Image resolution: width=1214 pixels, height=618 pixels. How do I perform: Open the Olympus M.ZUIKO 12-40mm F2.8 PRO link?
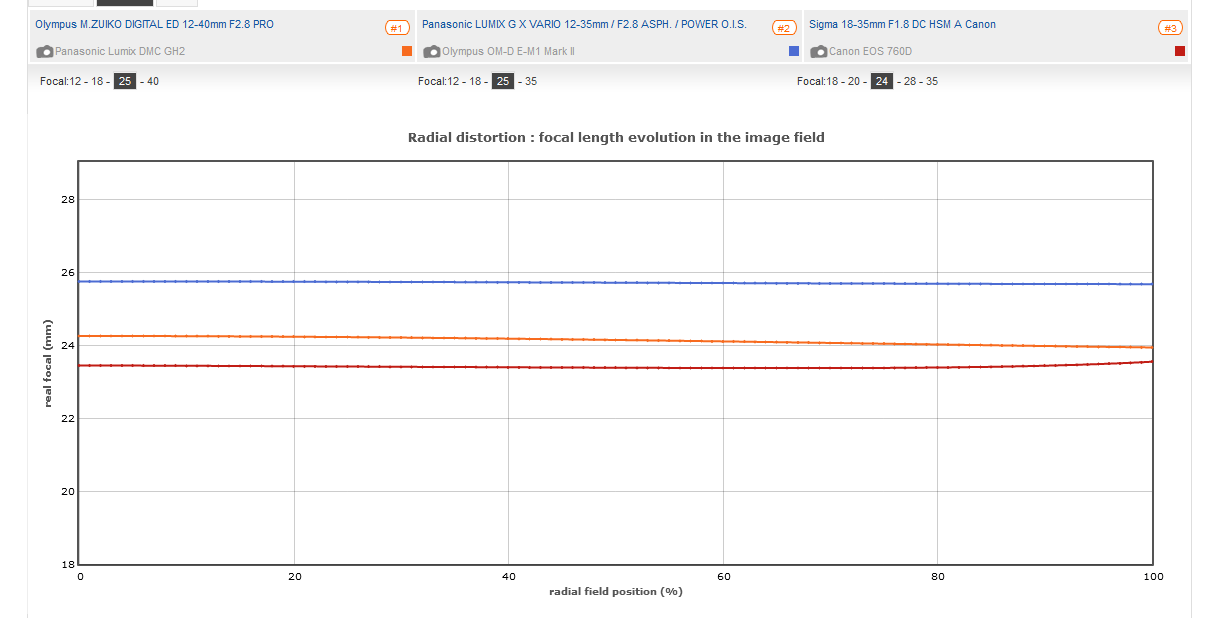coord(154,24)
